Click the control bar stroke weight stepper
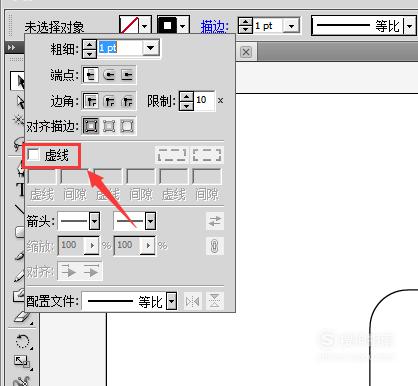This screenshot has height=386, width=418. click(245, 26)
